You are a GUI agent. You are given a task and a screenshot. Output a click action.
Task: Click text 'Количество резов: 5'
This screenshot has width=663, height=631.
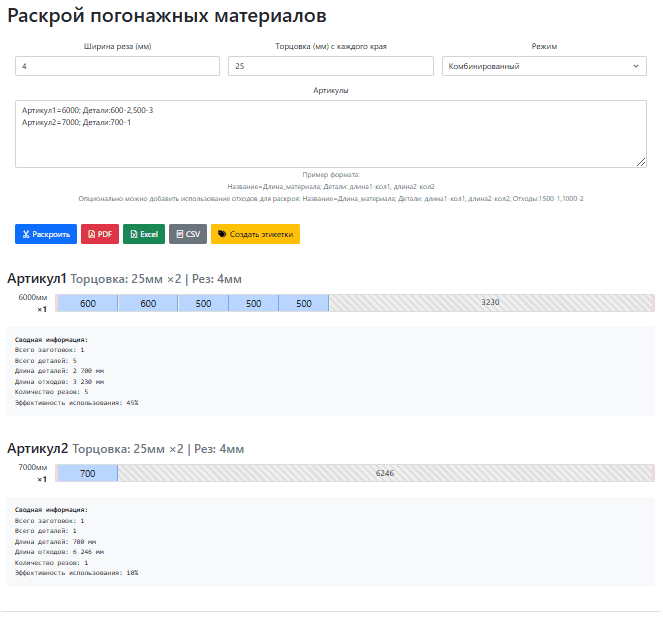coord(52,392)
